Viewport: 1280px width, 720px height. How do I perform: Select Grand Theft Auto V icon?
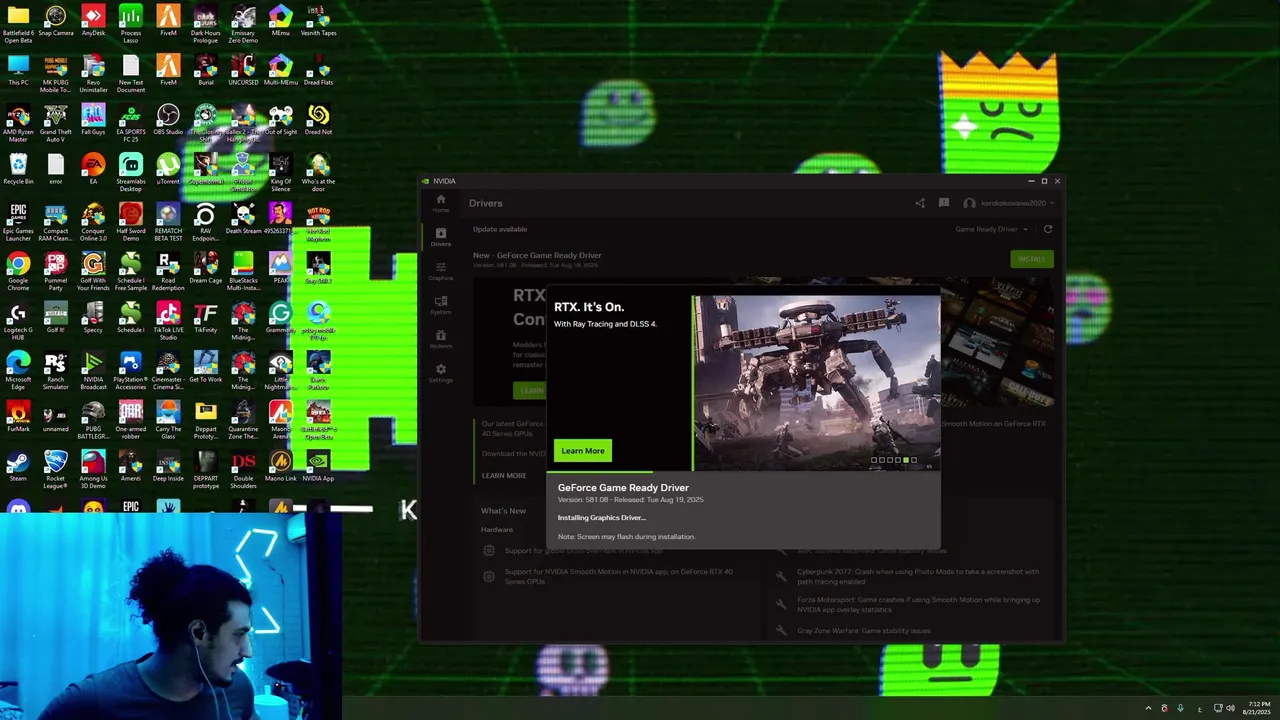pyautogui.click(x=56, y=124)
